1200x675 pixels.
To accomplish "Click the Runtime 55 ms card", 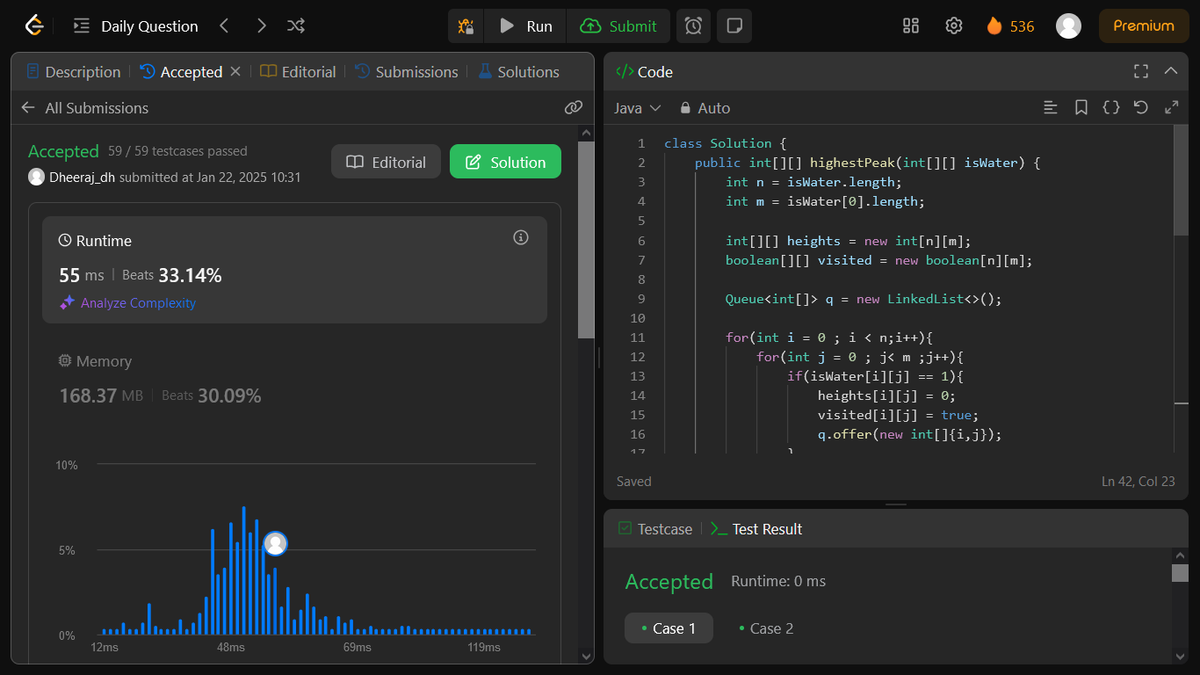I will click(294, 270).
